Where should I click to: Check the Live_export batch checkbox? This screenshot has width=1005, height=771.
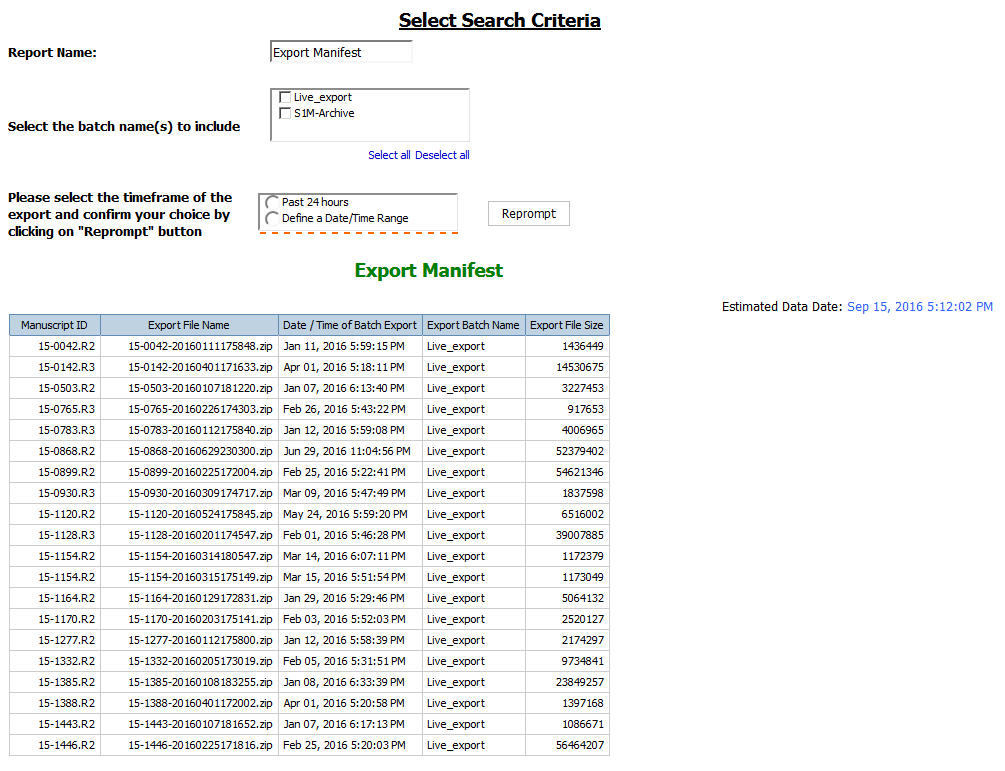(285, 97)
